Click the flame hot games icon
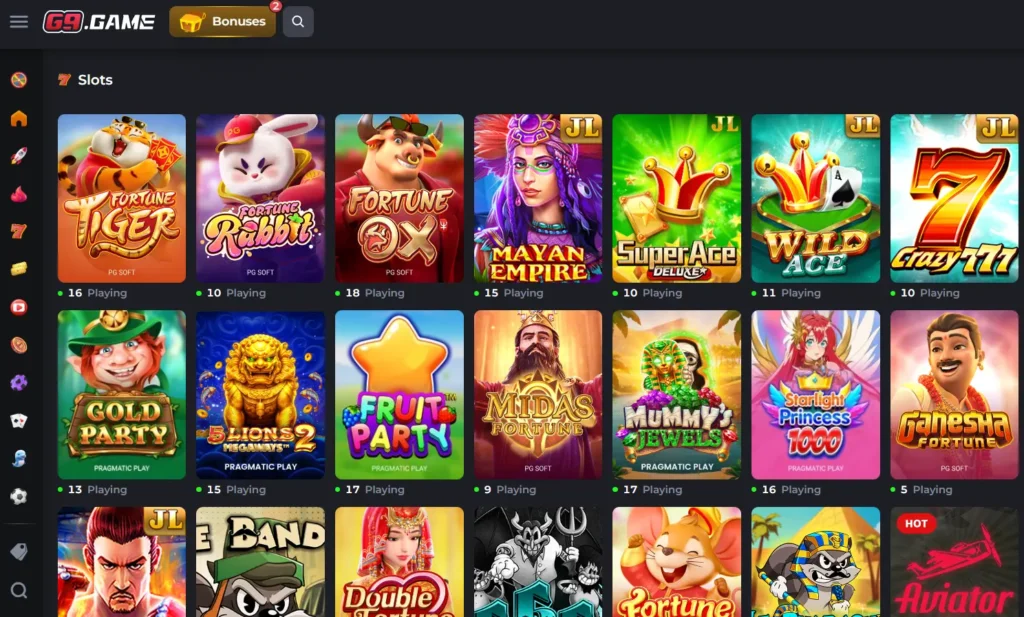1024x617 pixels. (19, 194)
